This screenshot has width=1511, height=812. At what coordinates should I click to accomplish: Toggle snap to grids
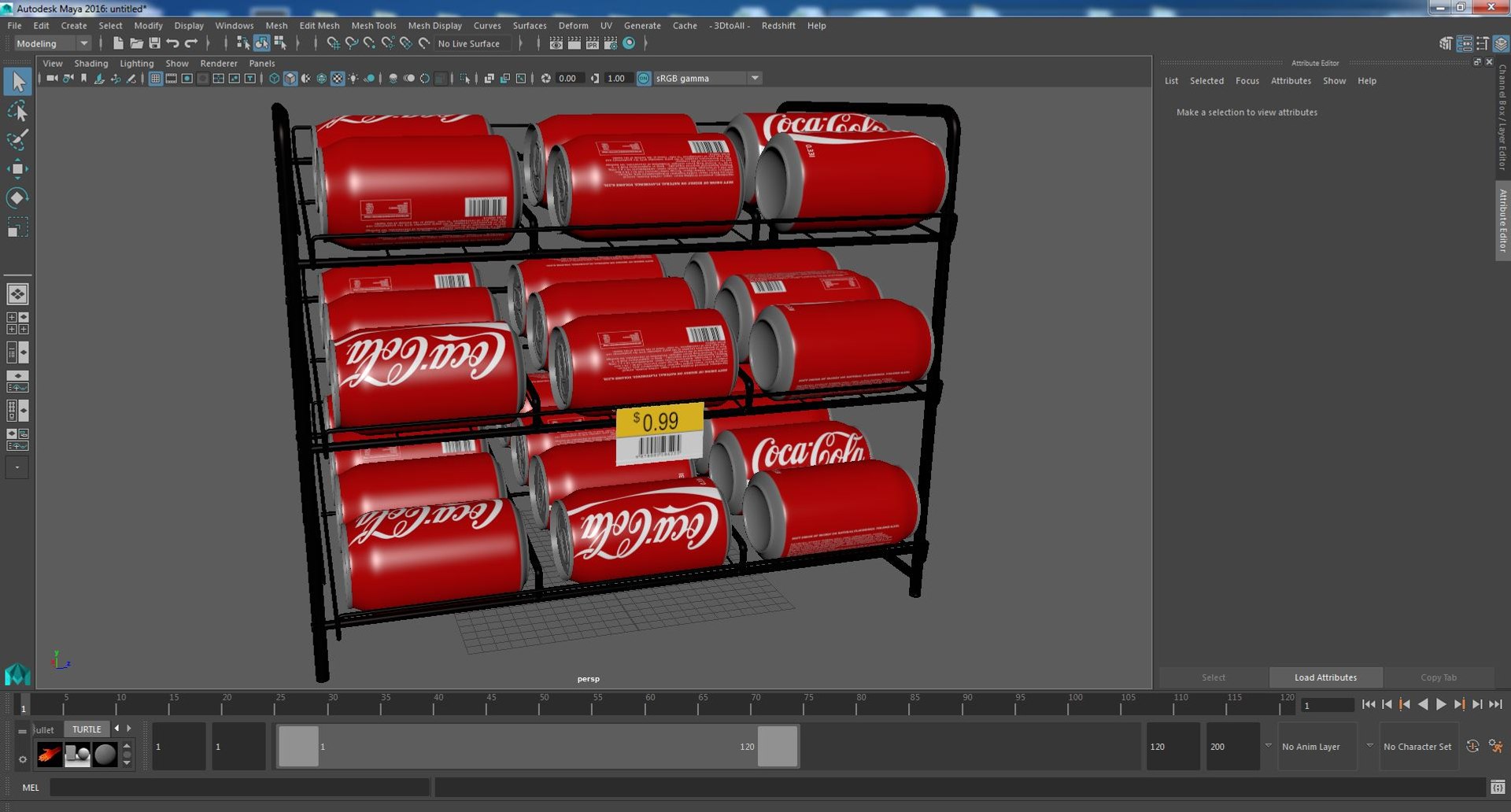point(333,43)
